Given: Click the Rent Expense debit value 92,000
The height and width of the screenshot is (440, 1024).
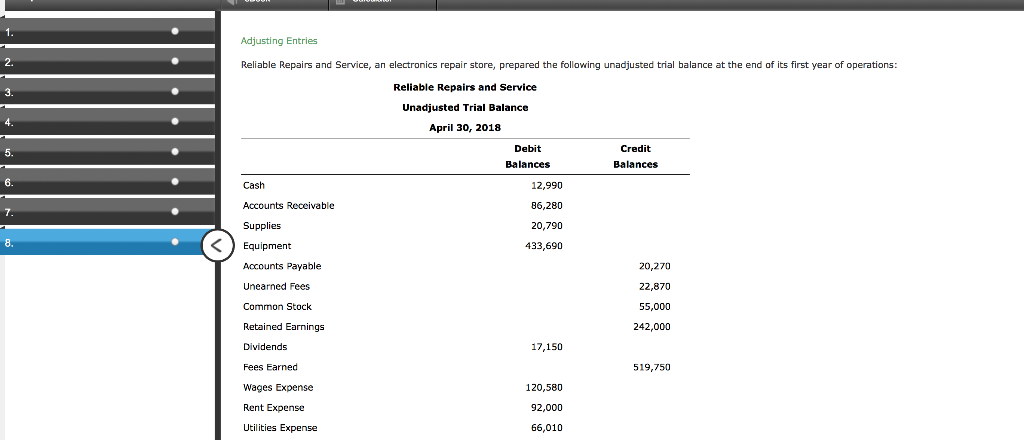Looking at the screenshot, I should tap(547, 408).
